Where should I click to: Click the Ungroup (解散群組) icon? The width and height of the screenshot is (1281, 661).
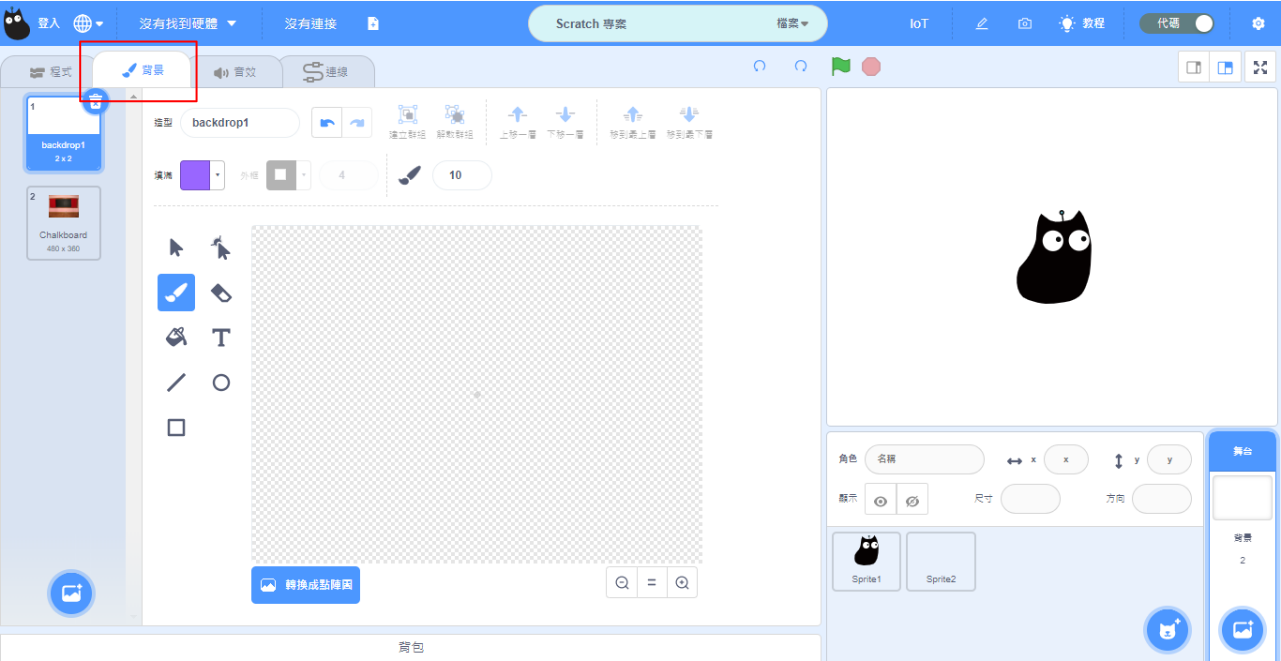click(454, 122)
